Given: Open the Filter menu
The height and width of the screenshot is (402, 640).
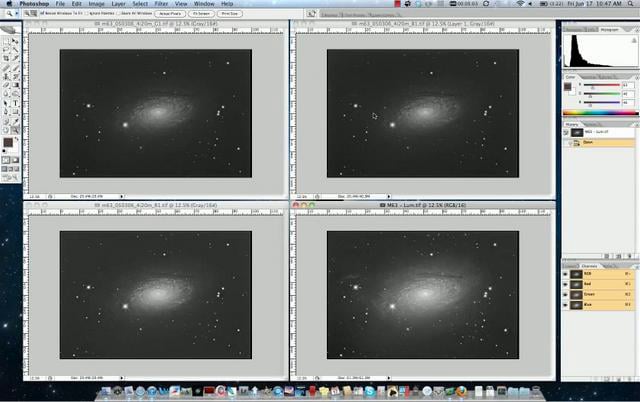Looking at the screenshot, I should (x=161, y=4).
